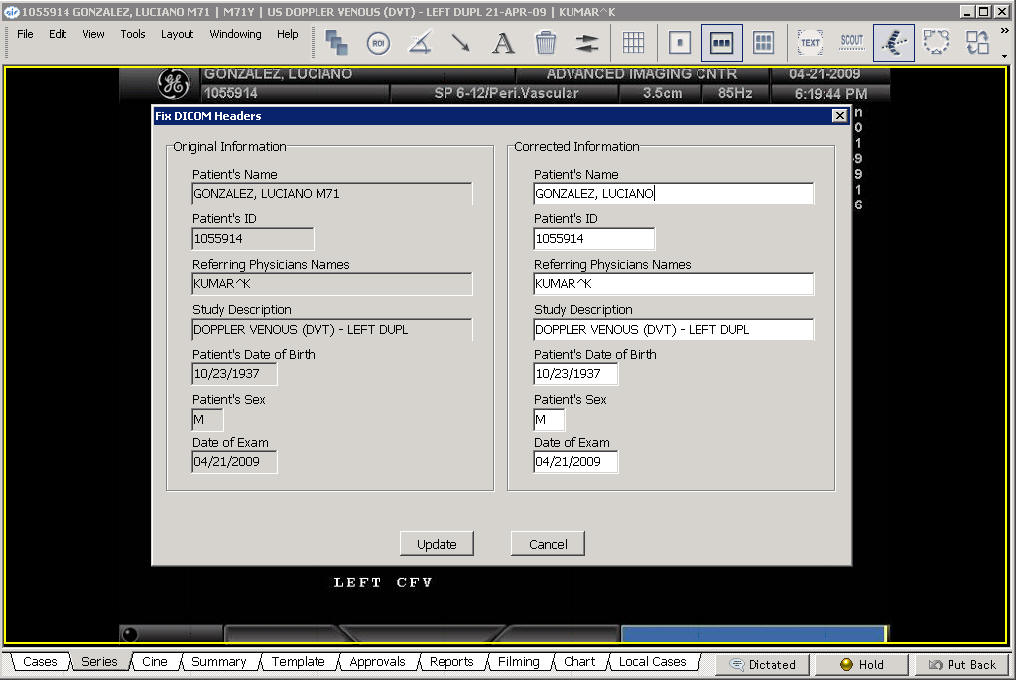
Task: Activate the text annotation tool (A)
Action: coord(503,43)
